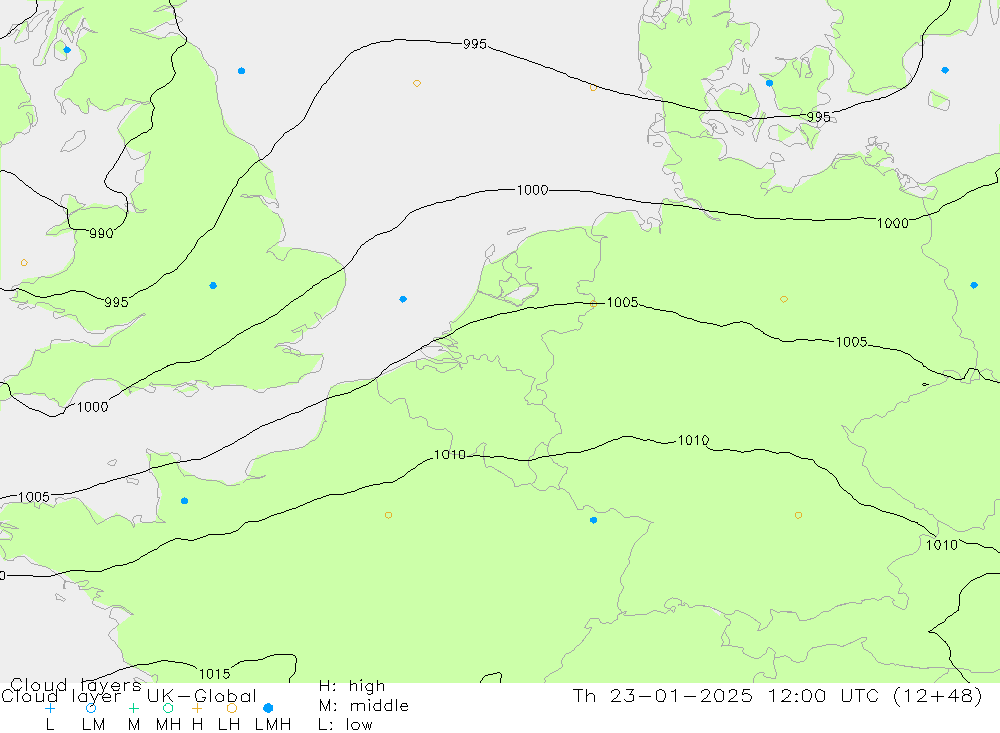The image size is (1000, 733).
Task: Select the blue marker over the Danish islands
Action: click(770, 83)
